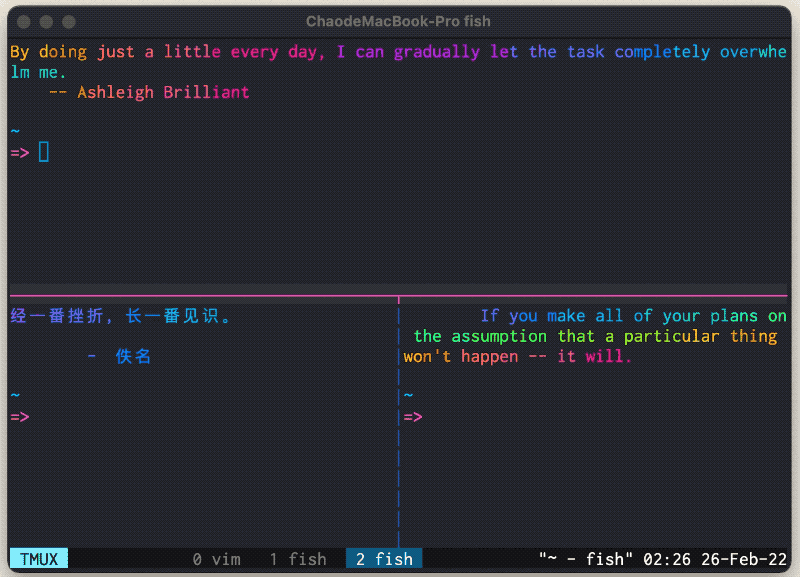
Task: Click the "=>" prompt in bottom-left pane
Action: [x=19, y=417]
